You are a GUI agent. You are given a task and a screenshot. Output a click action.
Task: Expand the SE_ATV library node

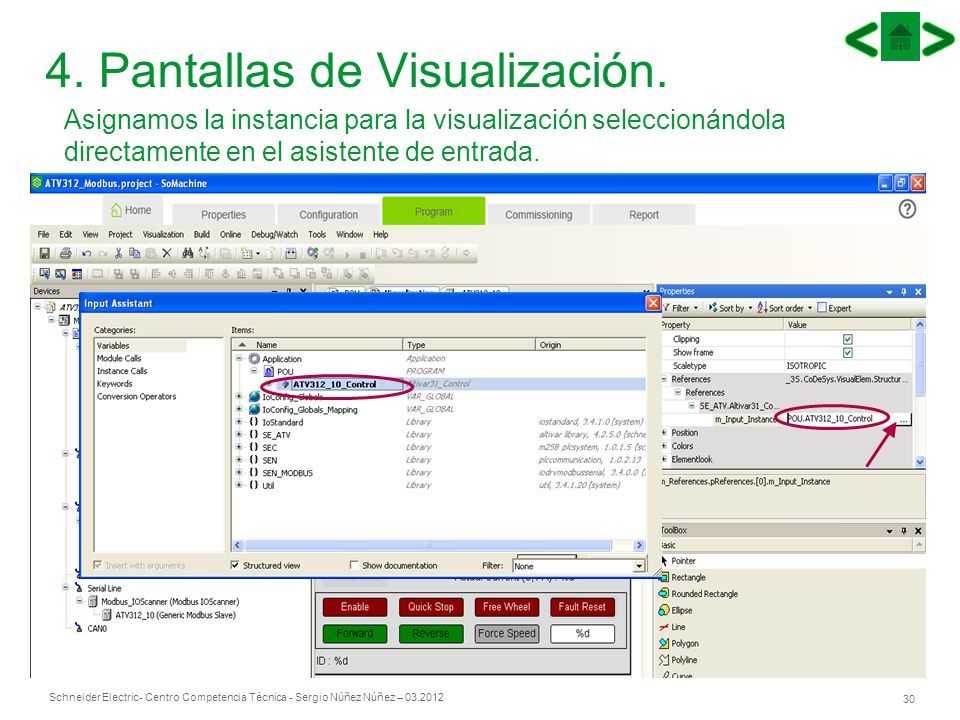(239, 435)
